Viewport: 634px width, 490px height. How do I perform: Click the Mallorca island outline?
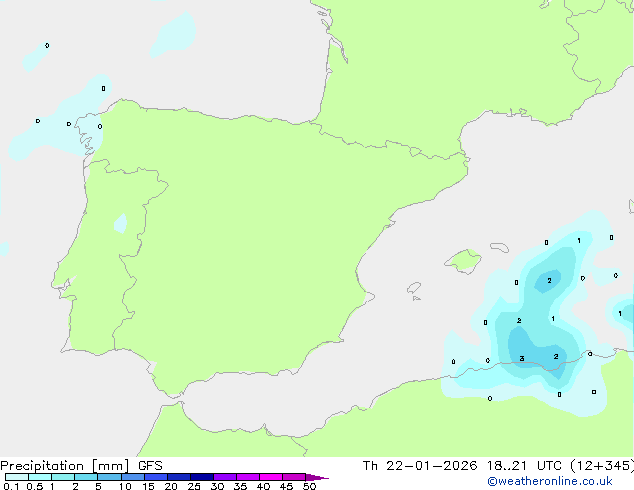pyautogui.click(x=463, y=261)
